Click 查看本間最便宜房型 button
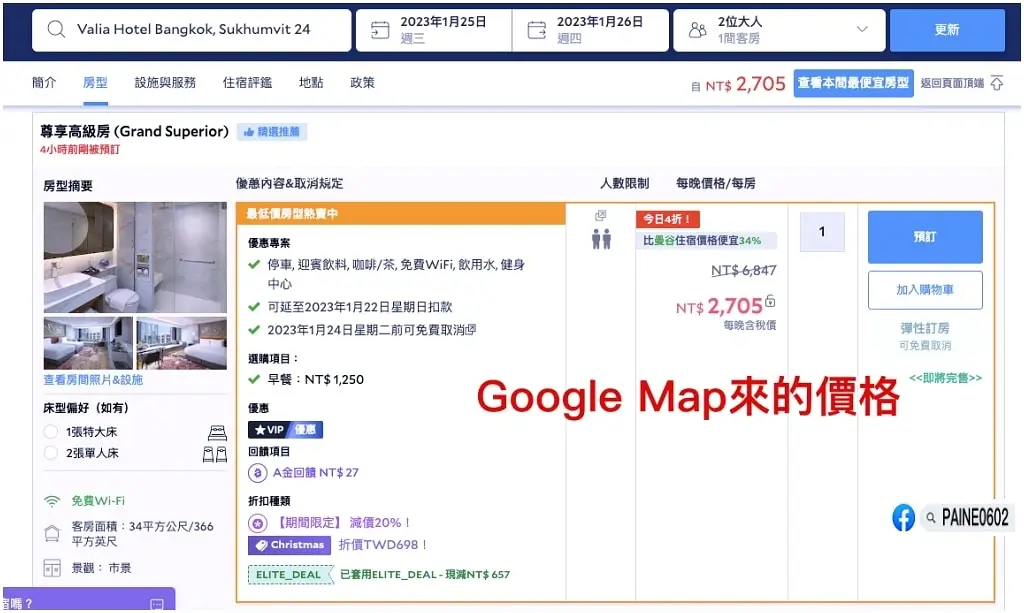This screenshot has width=1024, height=613. pyautogui.click(x=853, y=84)
